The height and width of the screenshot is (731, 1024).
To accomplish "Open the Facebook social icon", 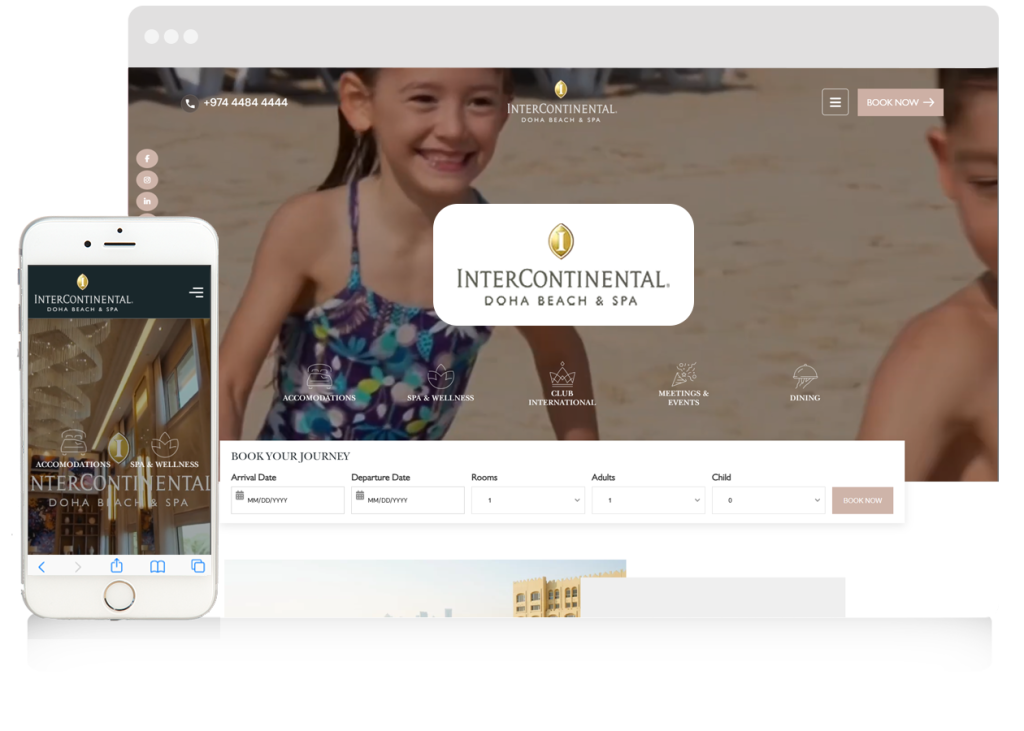I will pos(147,159).
